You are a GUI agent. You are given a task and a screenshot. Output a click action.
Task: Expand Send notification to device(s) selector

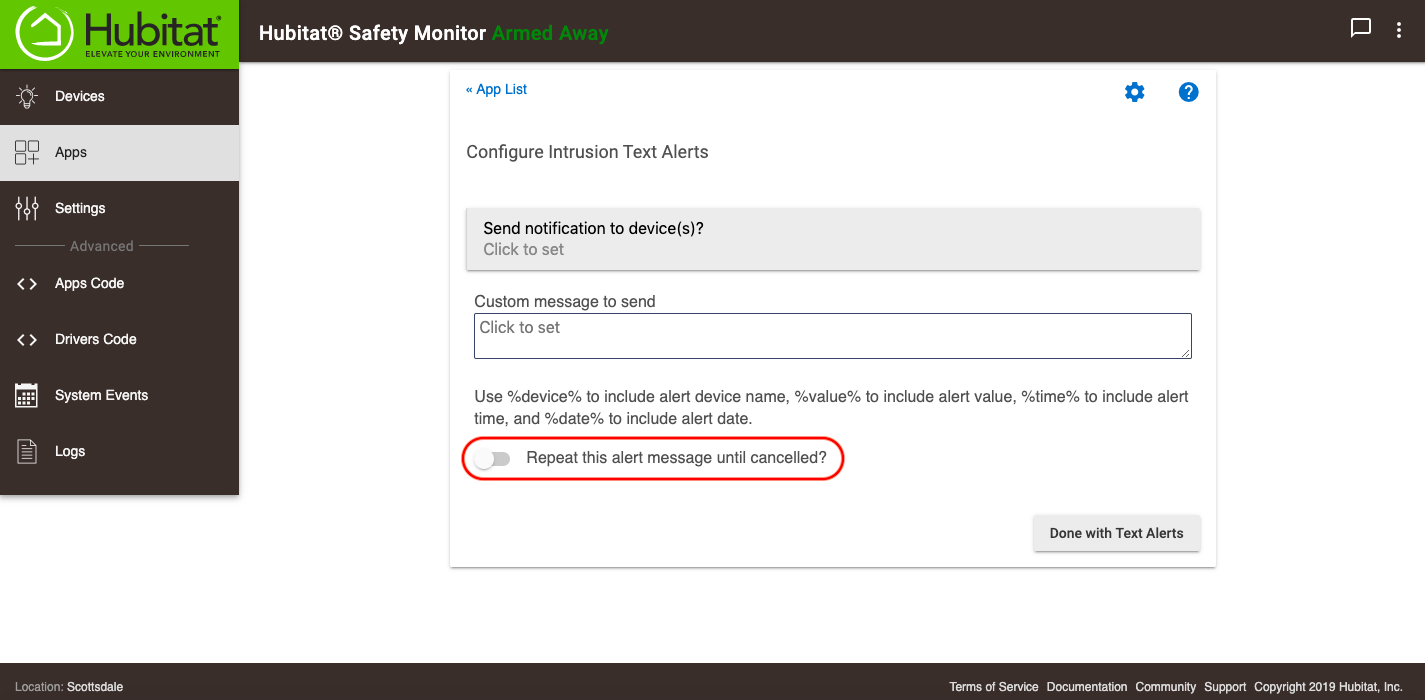click(833, 239)
